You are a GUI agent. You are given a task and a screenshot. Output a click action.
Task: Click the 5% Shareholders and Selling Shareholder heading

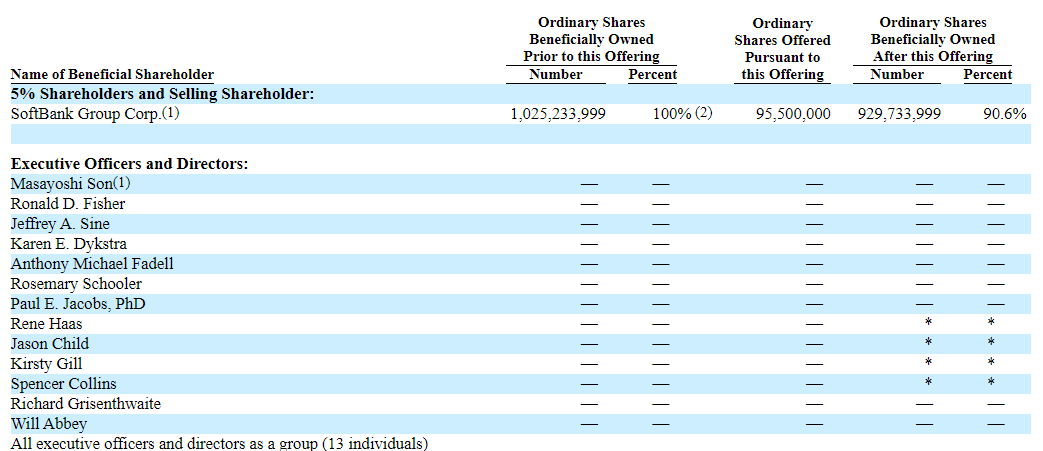coord(162,94)
